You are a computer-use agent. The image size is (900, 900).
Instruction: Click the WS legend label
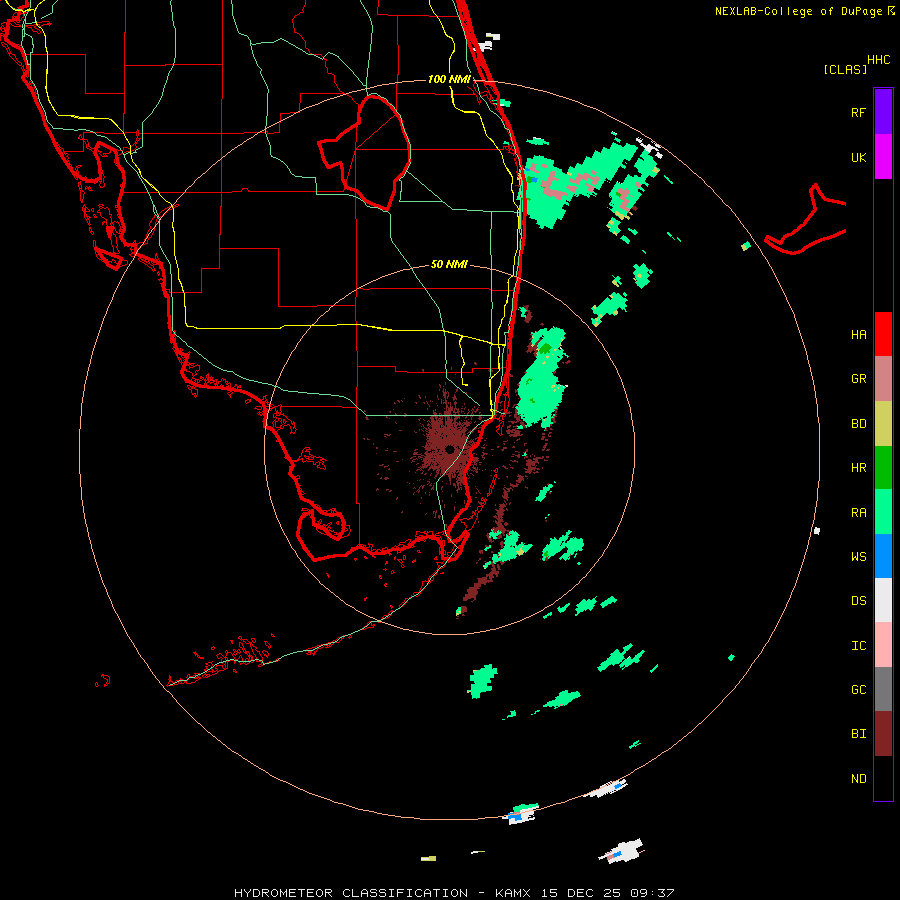tap(858, 556)
